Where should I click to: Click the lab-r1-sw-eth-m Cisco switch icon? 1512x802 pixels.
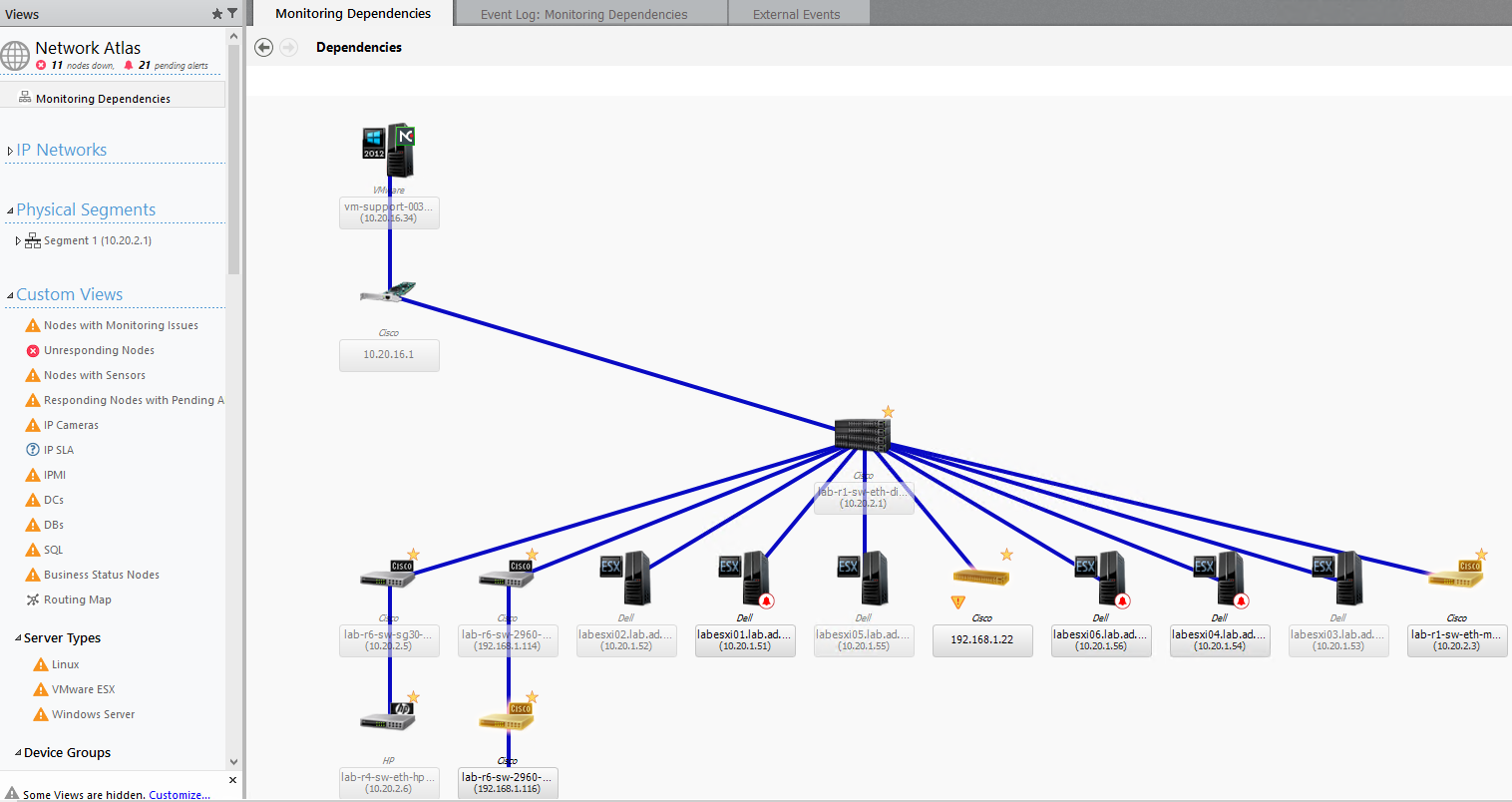[x=1456, y=575]
